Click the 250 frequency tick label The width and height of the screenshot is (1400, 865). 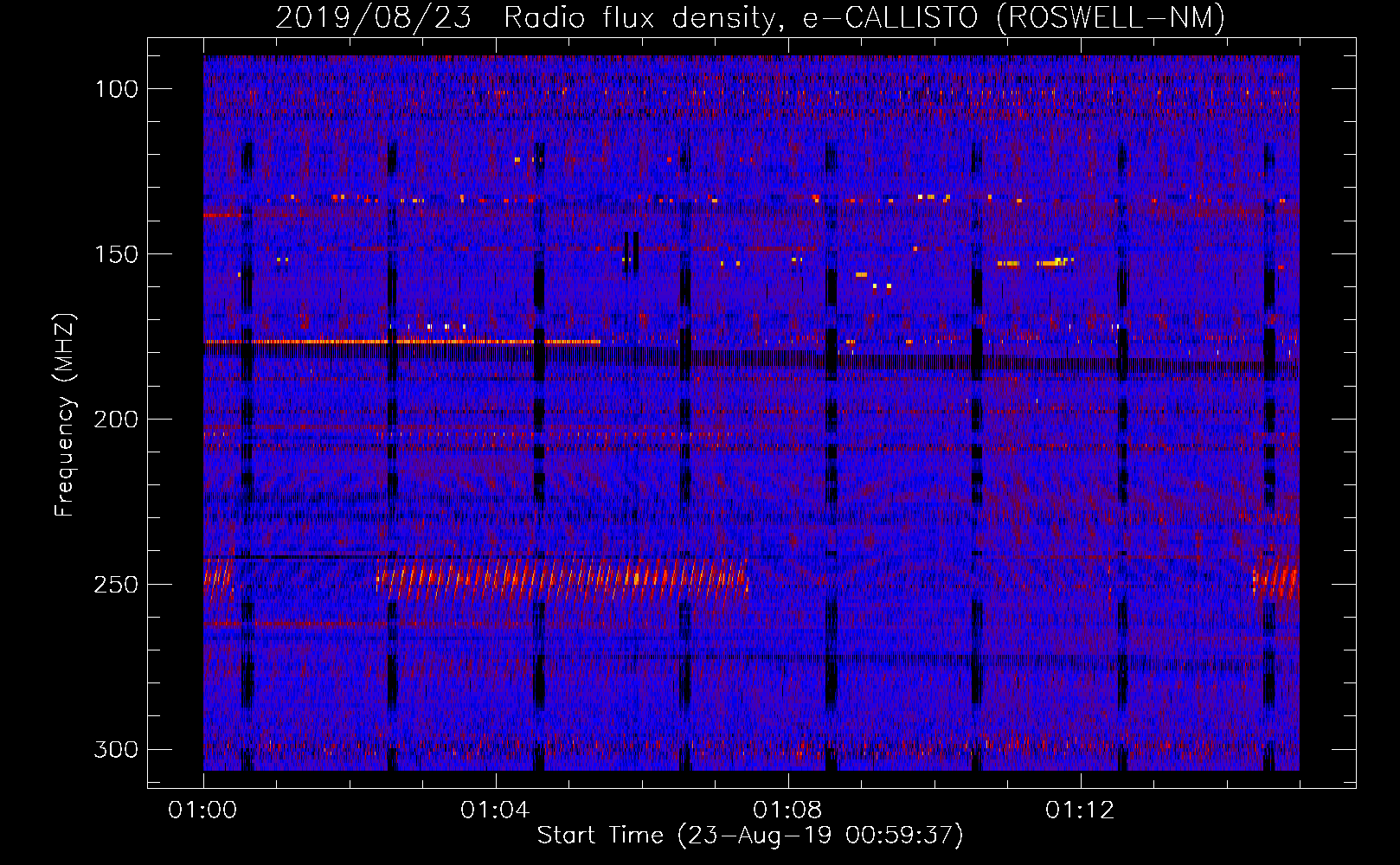tap(114, 585)
